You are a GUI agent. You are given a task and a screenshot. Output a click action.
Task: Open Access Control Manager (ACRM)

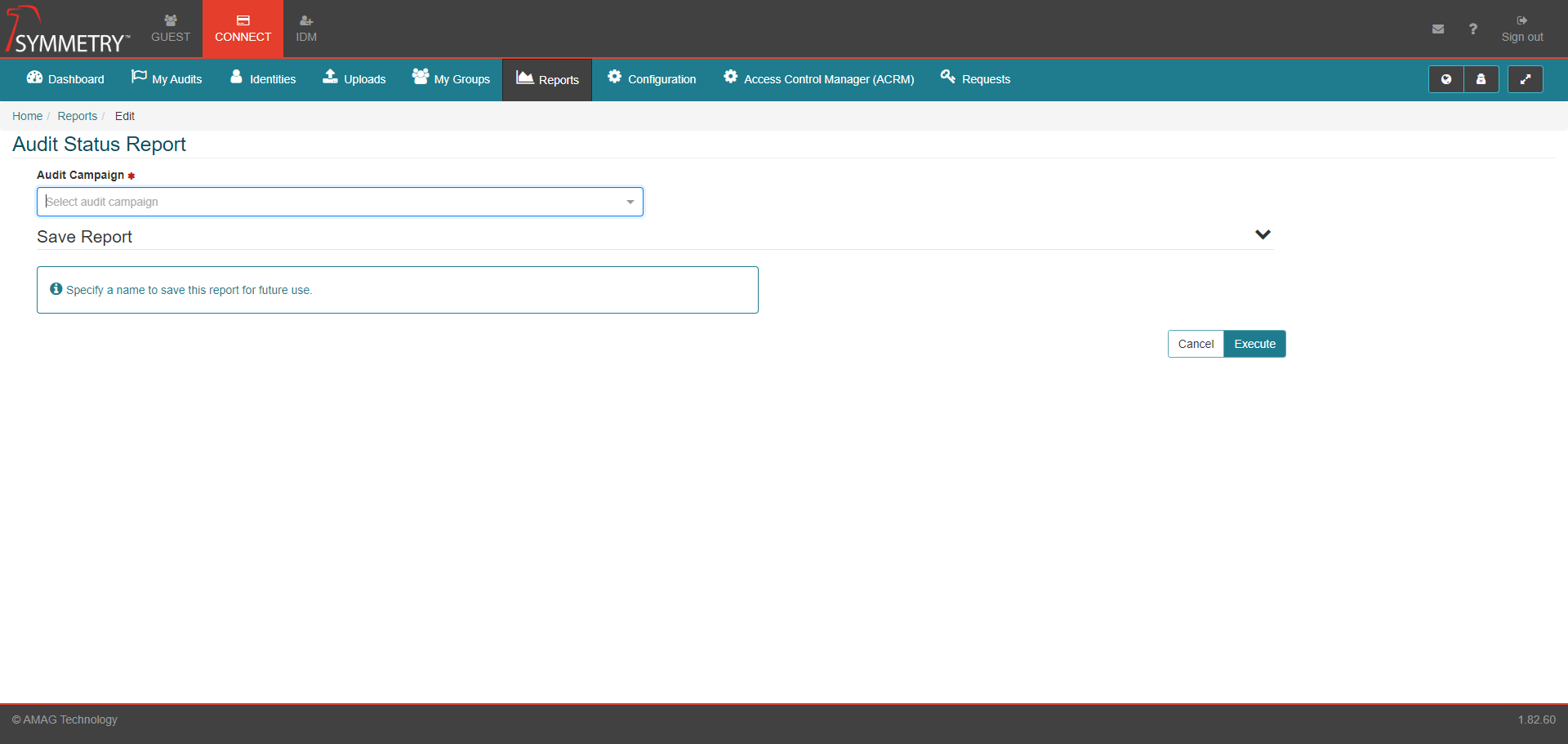(x=818, y=79)
